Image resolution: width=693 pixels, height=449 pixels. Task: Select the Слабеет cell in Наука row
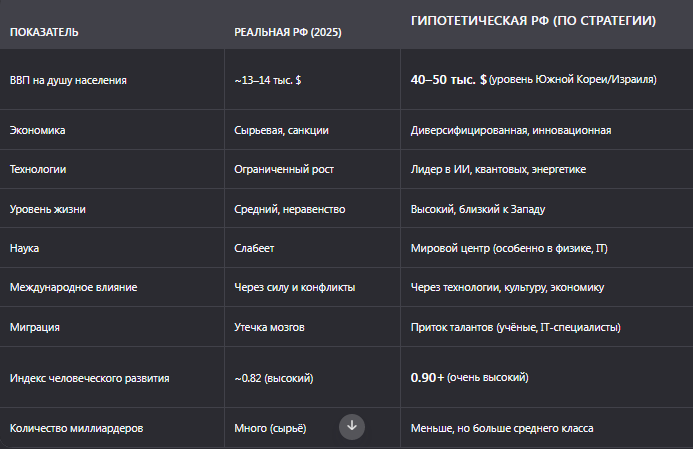click(254, 248)
